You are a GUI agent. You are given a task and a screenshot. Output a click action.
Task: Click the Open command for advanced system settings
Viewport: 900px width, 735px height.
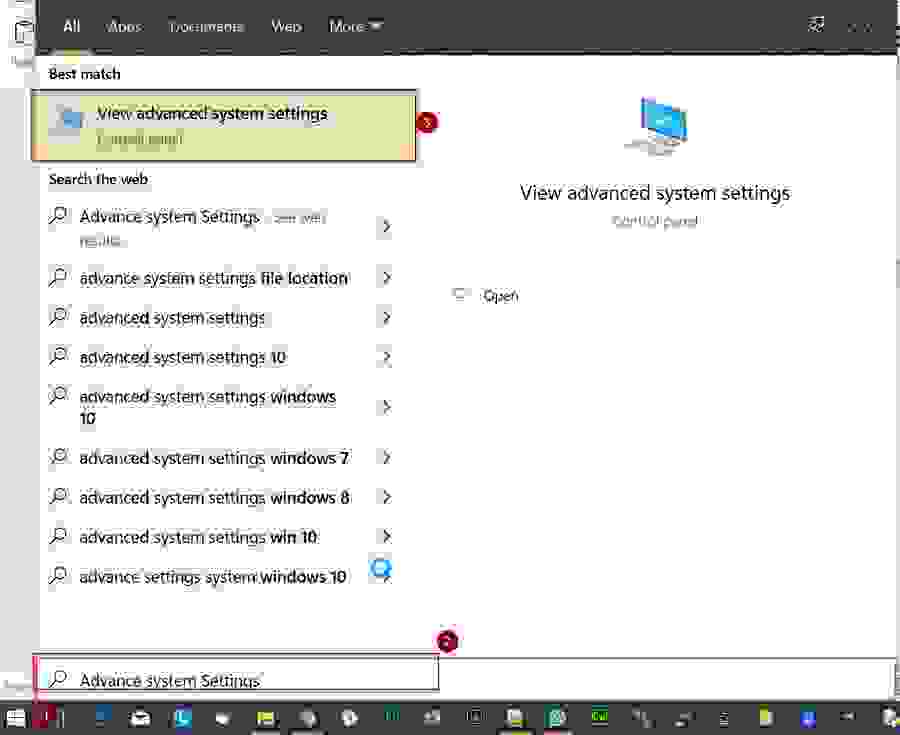(501, 295)
